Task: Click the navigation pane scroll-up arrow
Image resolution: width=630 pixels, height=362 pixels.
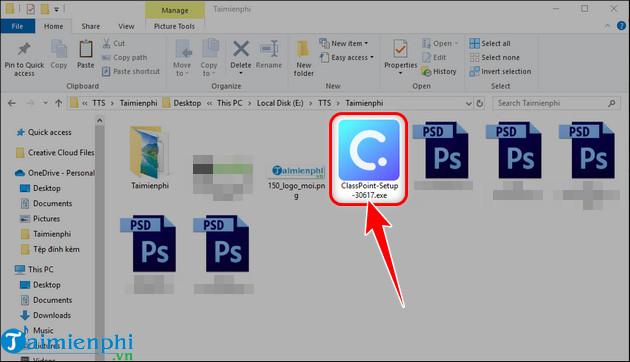Action: 100,120
